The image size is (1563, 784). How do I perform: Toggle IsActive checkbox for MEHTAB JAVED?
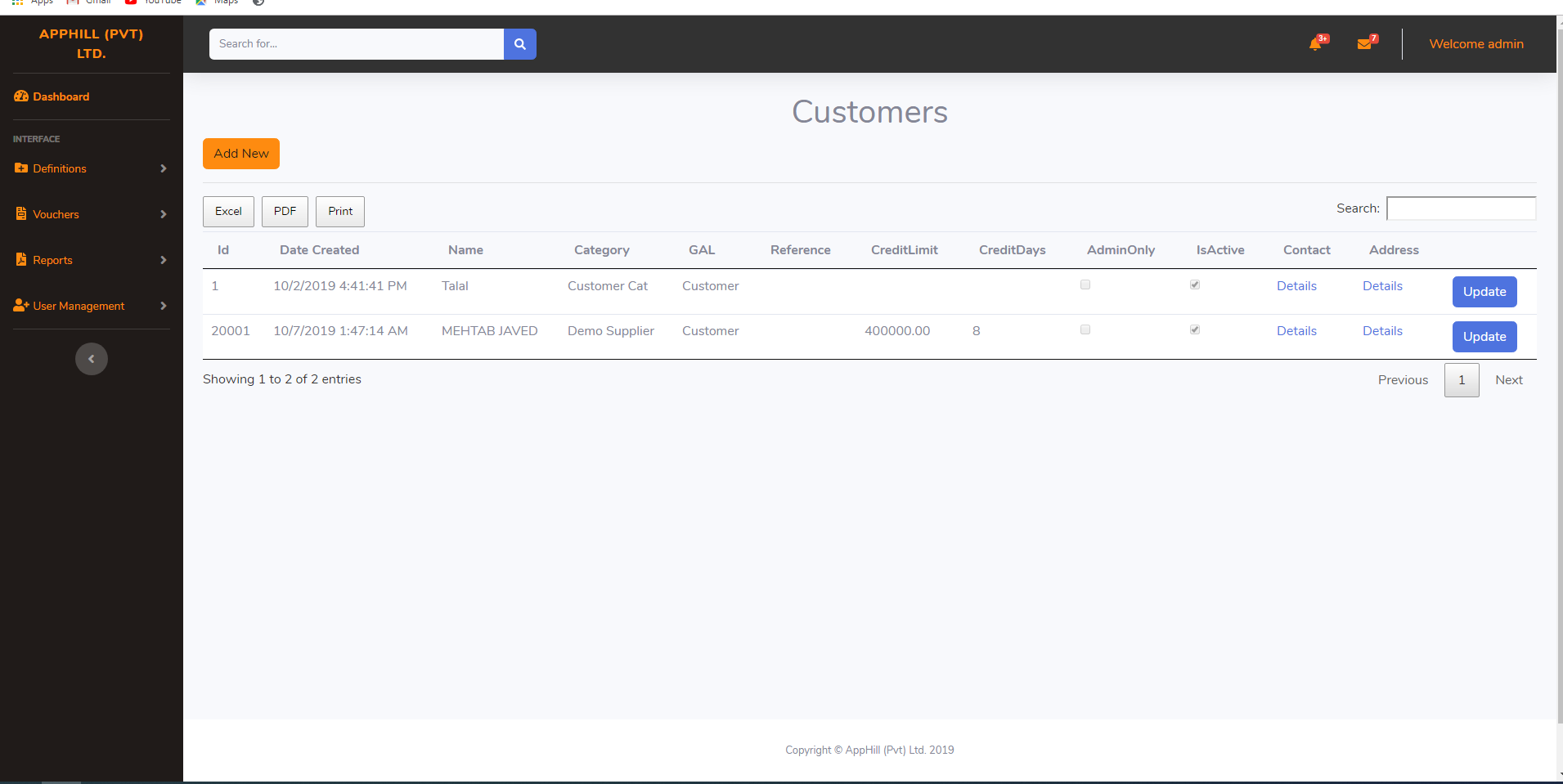(x=1195, y=330)
